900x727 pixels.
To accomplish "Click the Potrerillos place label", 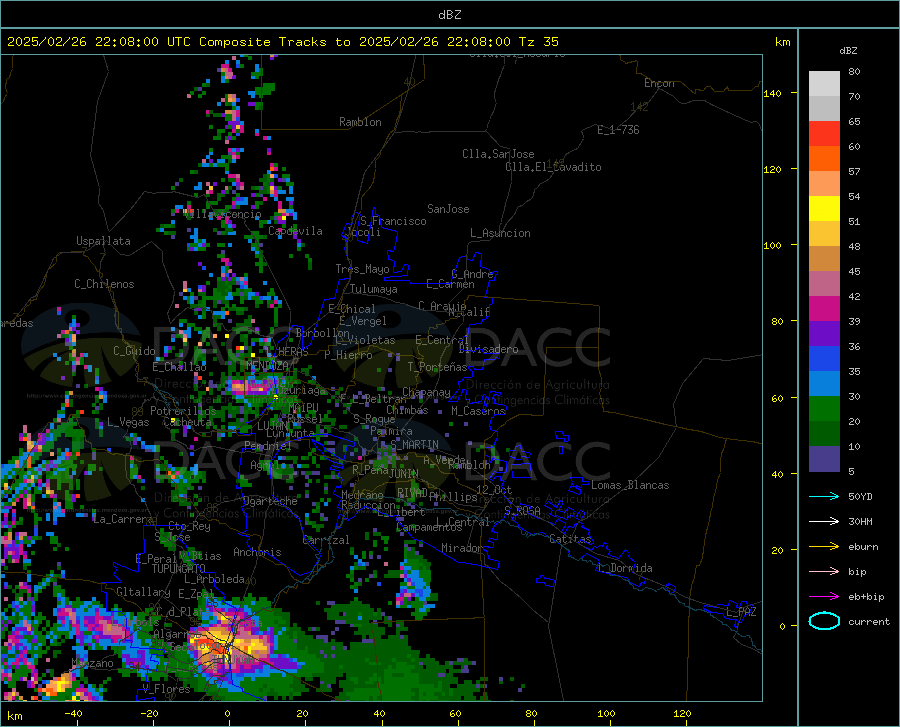I will coord(183,411).
